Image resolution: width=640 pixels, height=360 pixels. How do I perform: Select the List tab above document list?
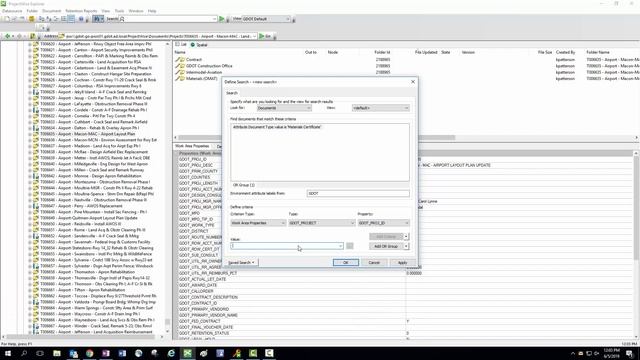tap(181, 44)
